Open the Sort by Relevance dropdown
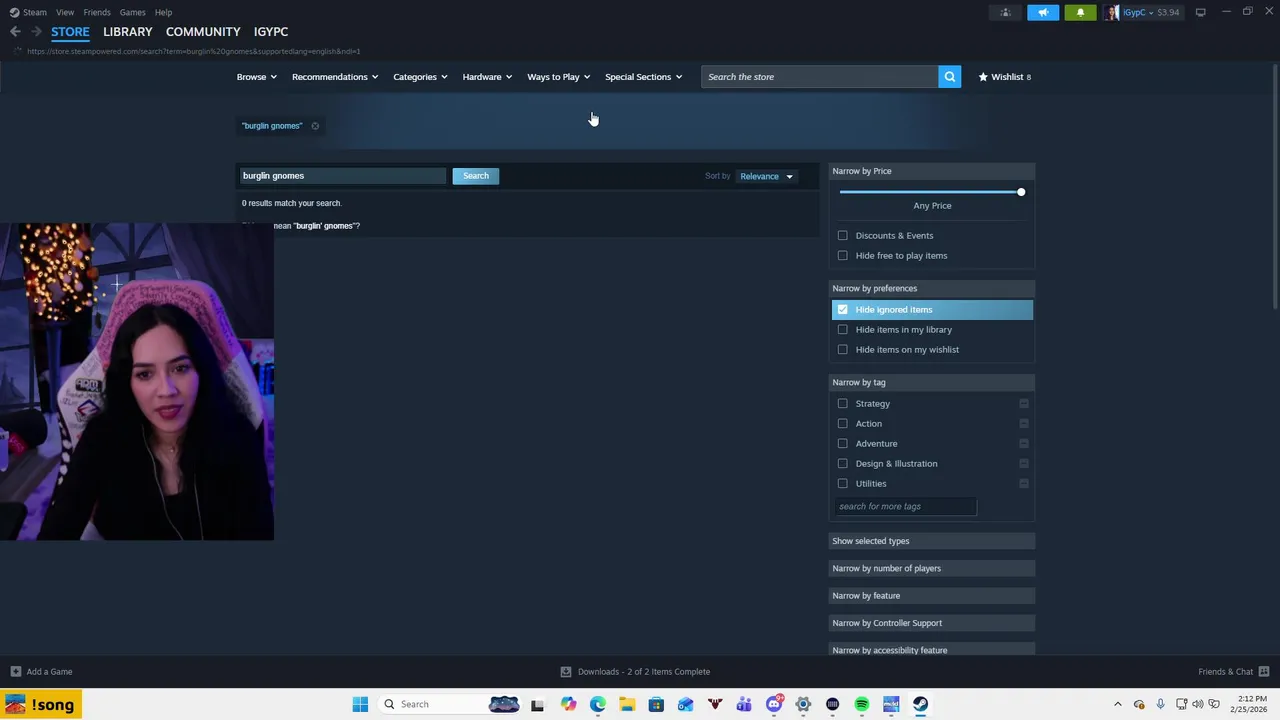The width and height of the screenshot is (1280, 720). pyautogui.click(x=766, y=176)
